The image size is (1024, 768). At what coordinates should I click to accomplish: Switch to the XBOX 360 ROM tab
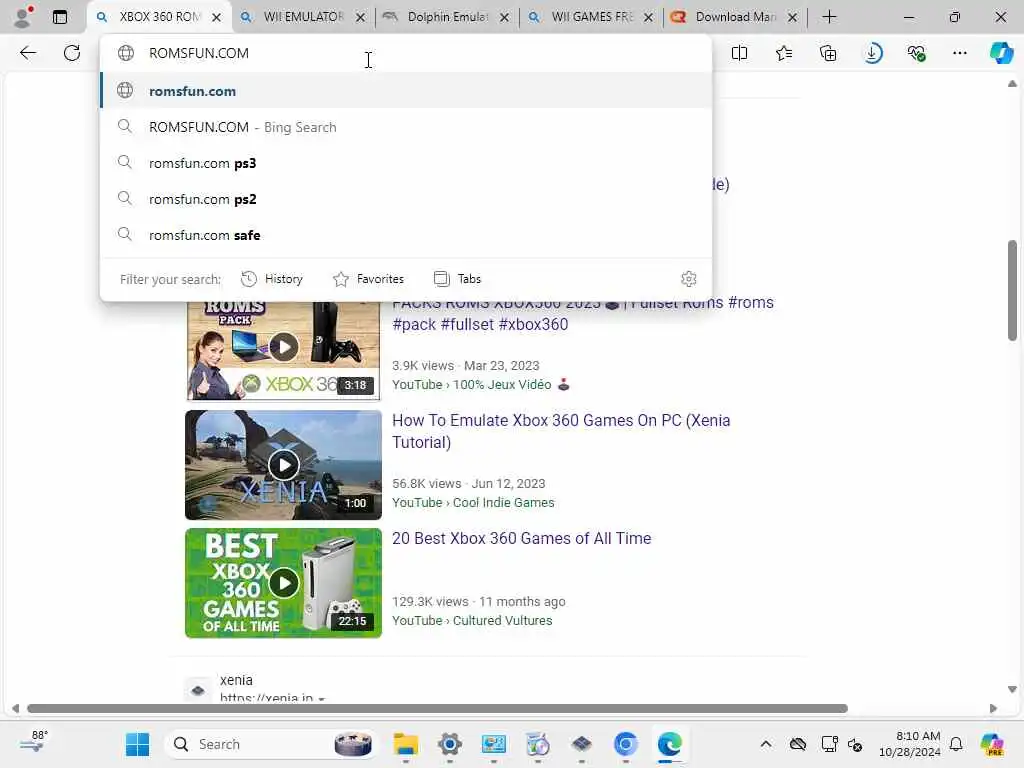(x=159, y=17)
